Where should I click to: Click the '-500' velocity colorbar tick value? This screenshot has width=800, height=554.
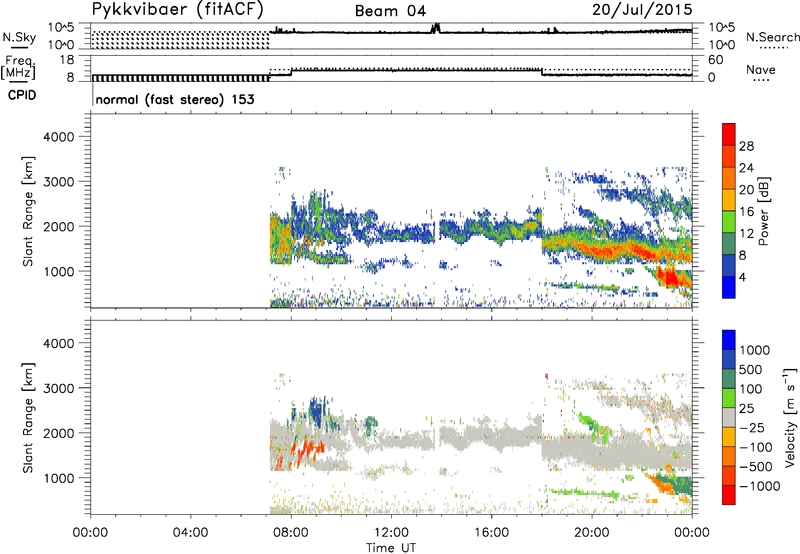coord(756,466)
